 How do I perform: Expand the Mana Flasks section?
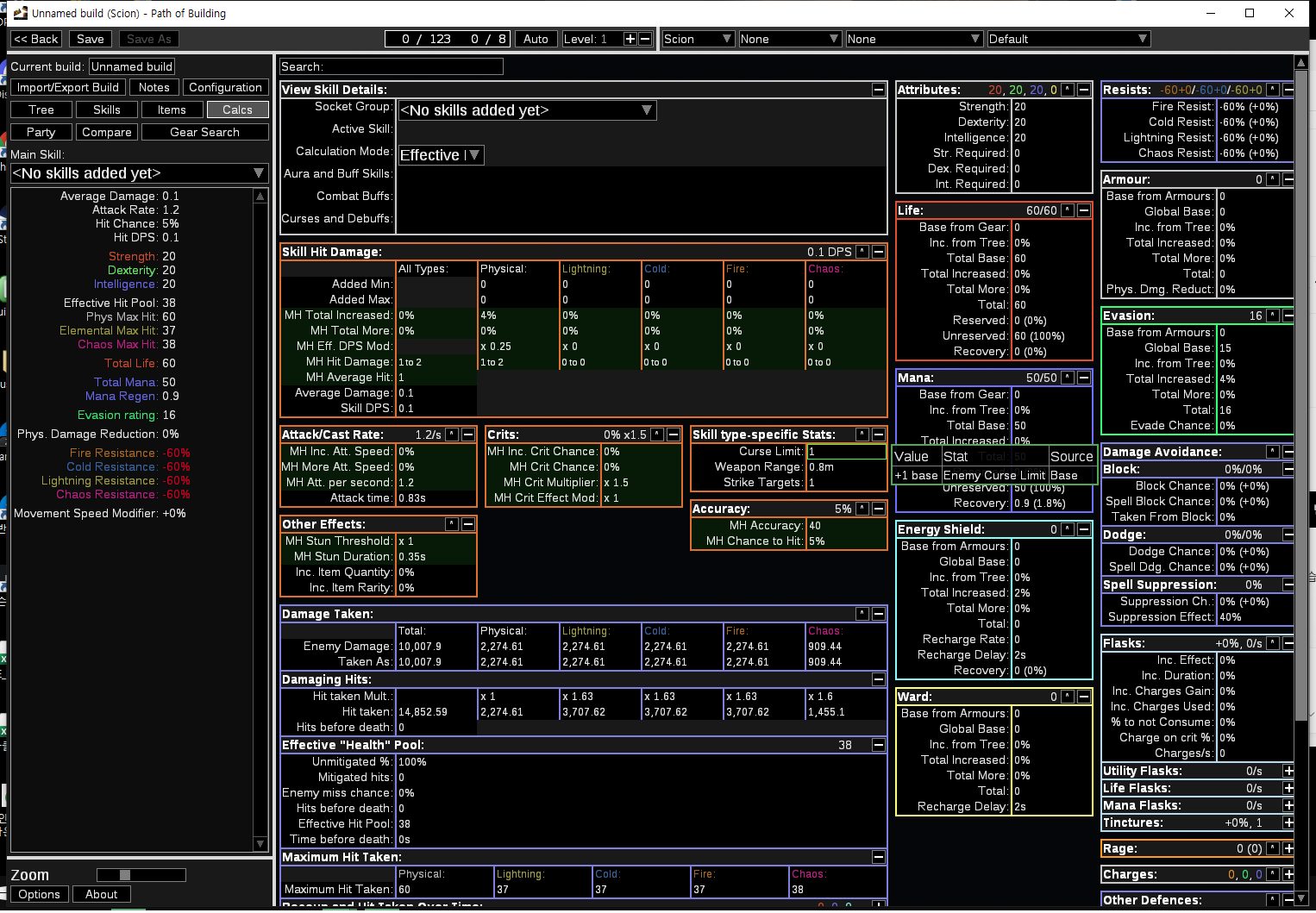[1288, 805]
